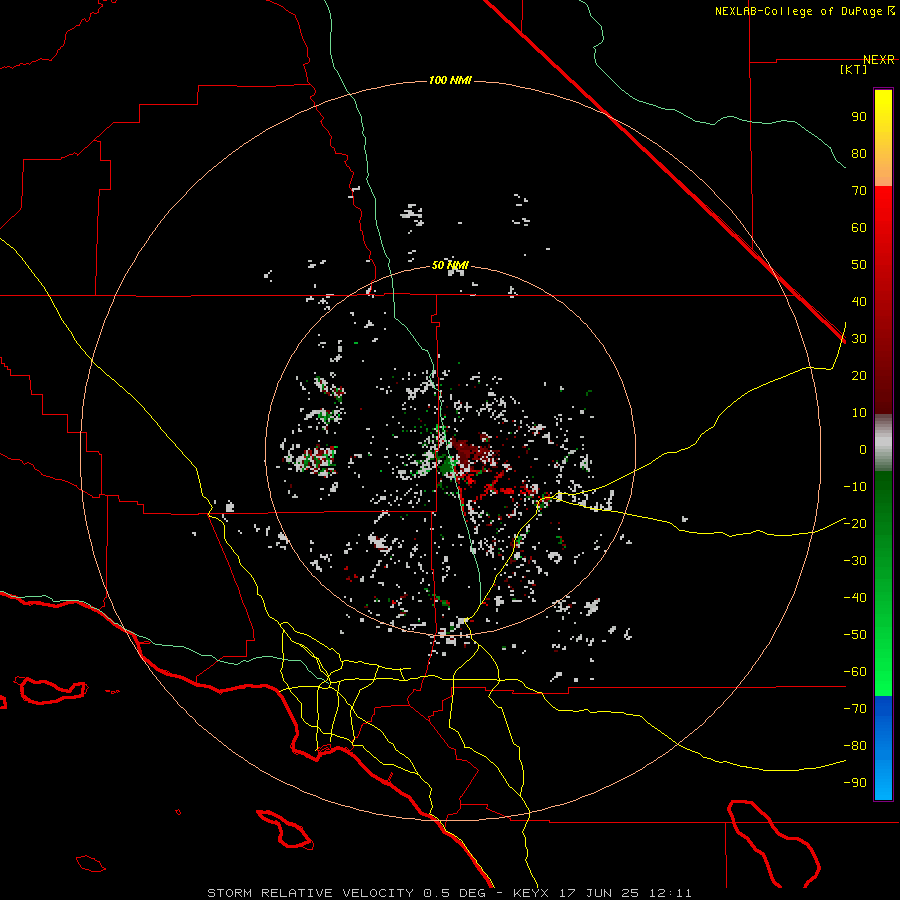Click the -70 value on velocity scale
Viewport: 900px width, 900px height.
coord(855,709)
